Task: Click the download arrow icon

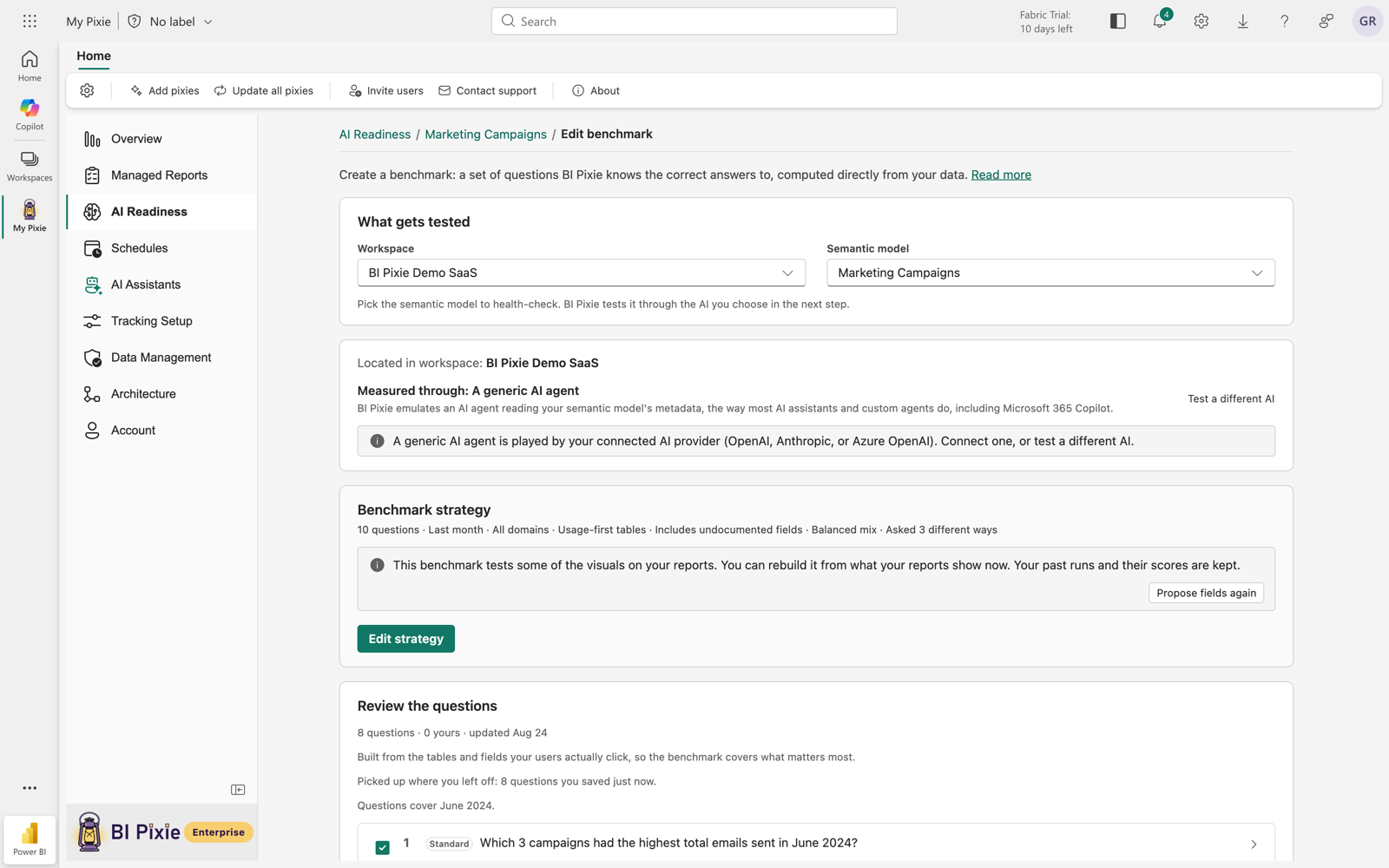Action: coord(1242,21)
